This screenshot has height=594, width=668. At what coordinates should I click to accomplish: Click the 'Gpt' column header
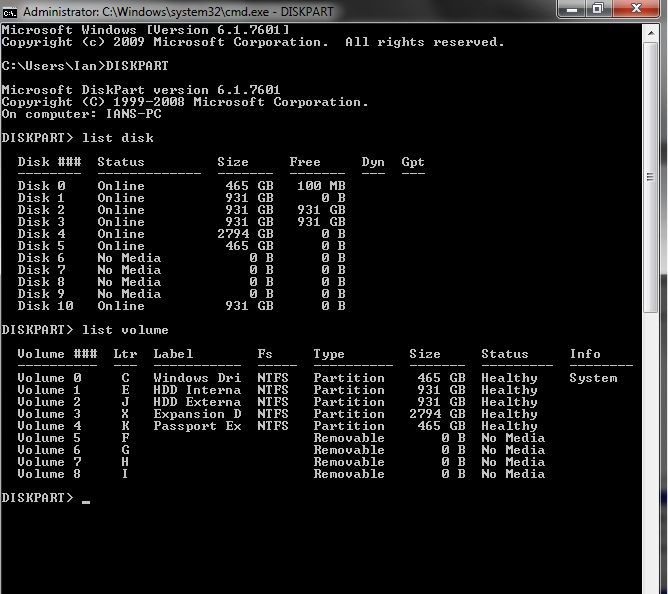pos(413,162)
